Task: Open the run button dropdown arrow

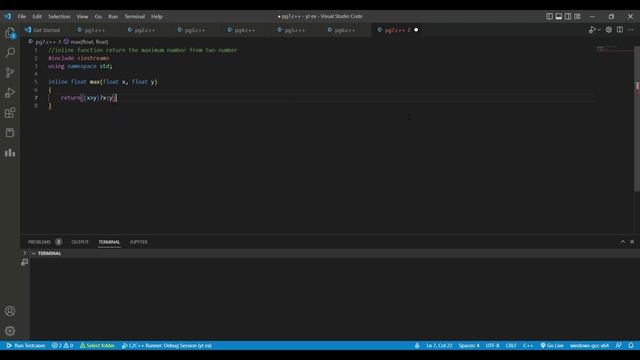Action: pyautogui.click(x=599, y=30)
